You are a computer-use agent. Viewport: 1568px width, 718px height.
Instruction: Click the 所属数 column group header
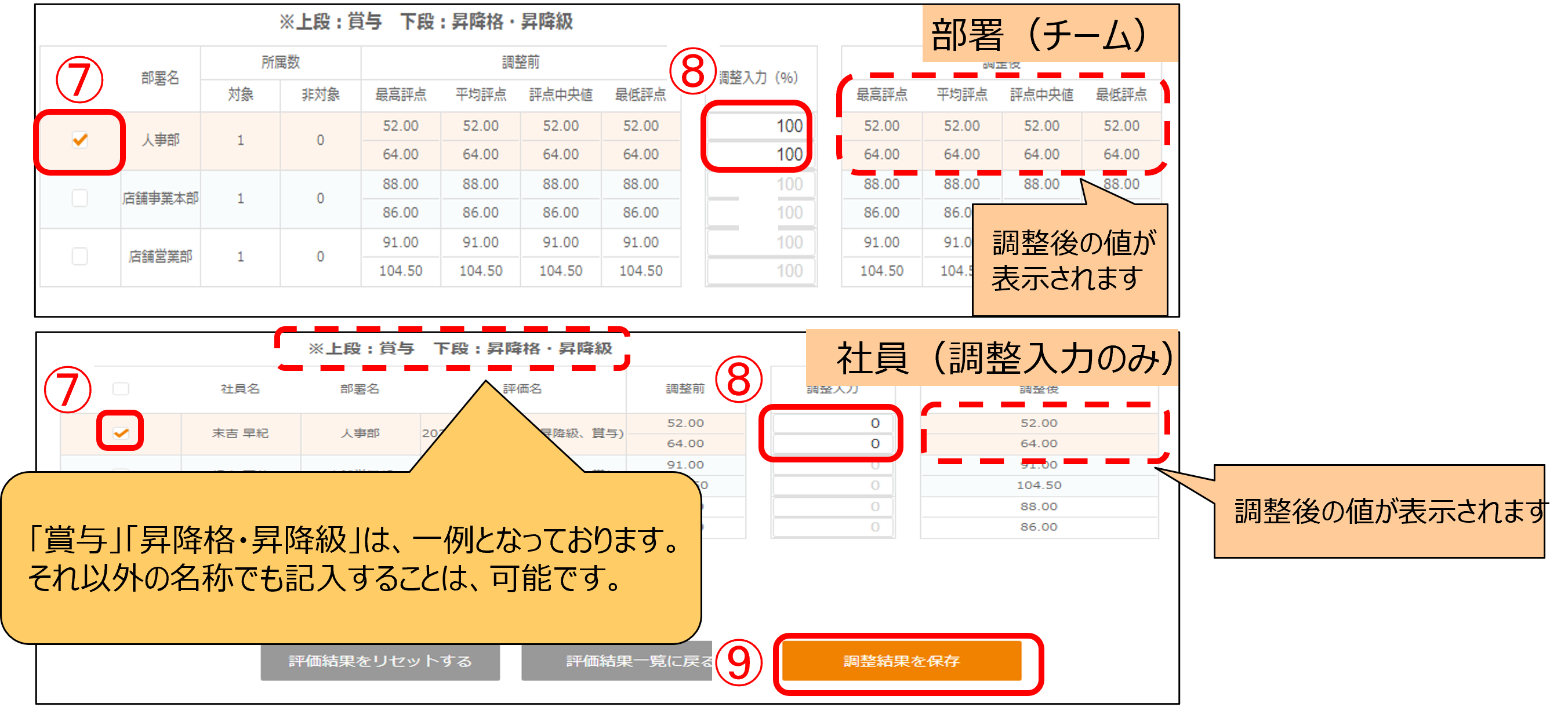click(x=281, y=62)
